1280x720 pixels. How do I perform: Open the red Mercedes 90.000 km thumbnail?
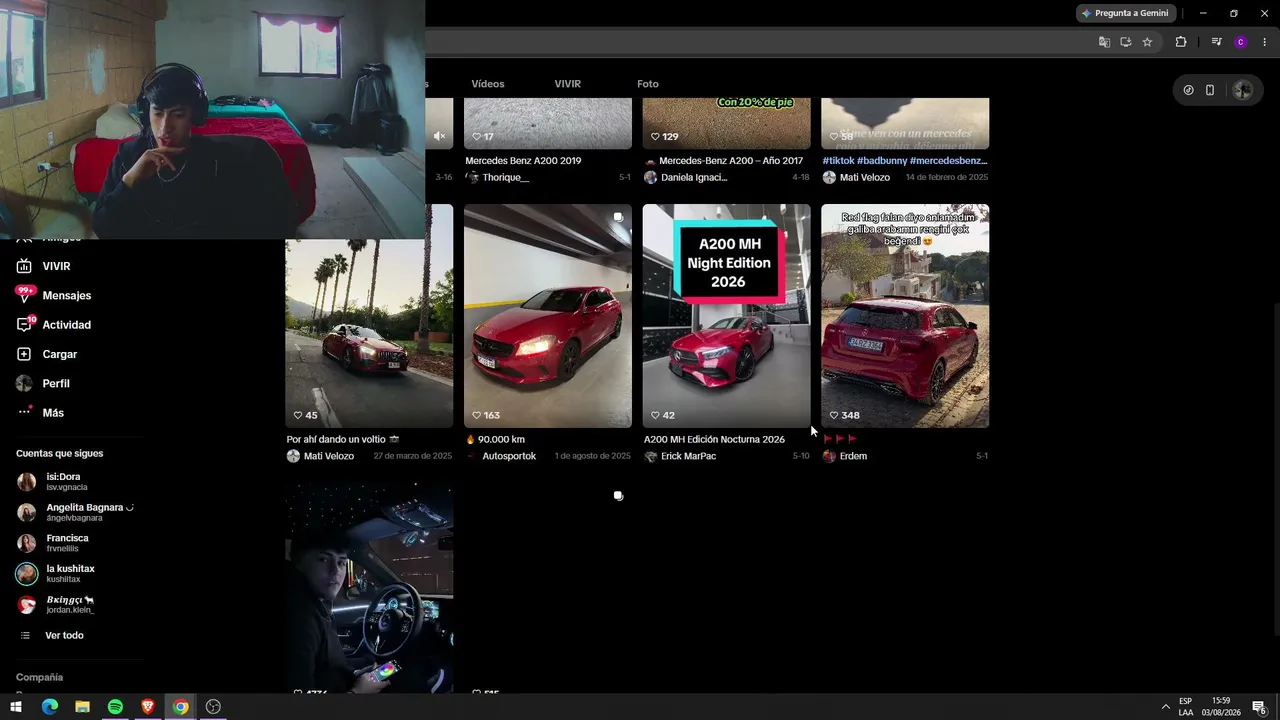point(548,316)
